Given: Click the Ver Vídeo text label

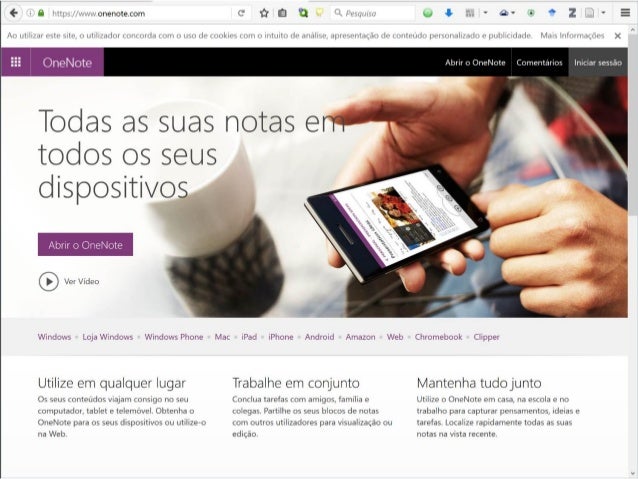Looking at the screenshot, I should click(x=81, y=282).
